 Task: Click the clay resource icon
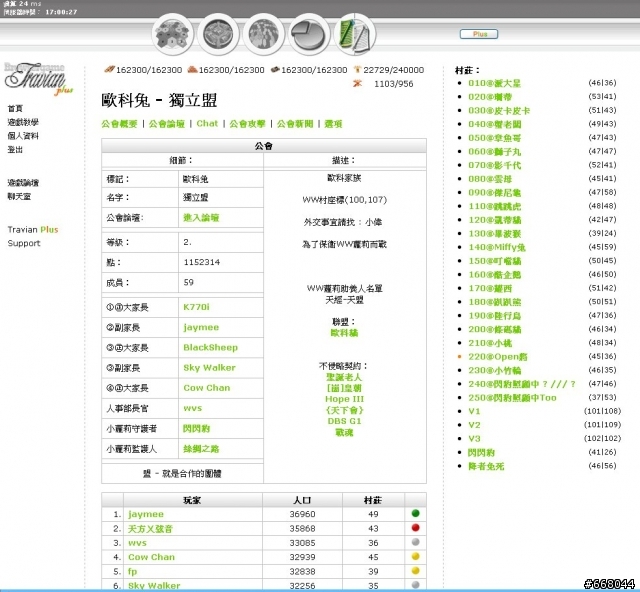point(192,69)
